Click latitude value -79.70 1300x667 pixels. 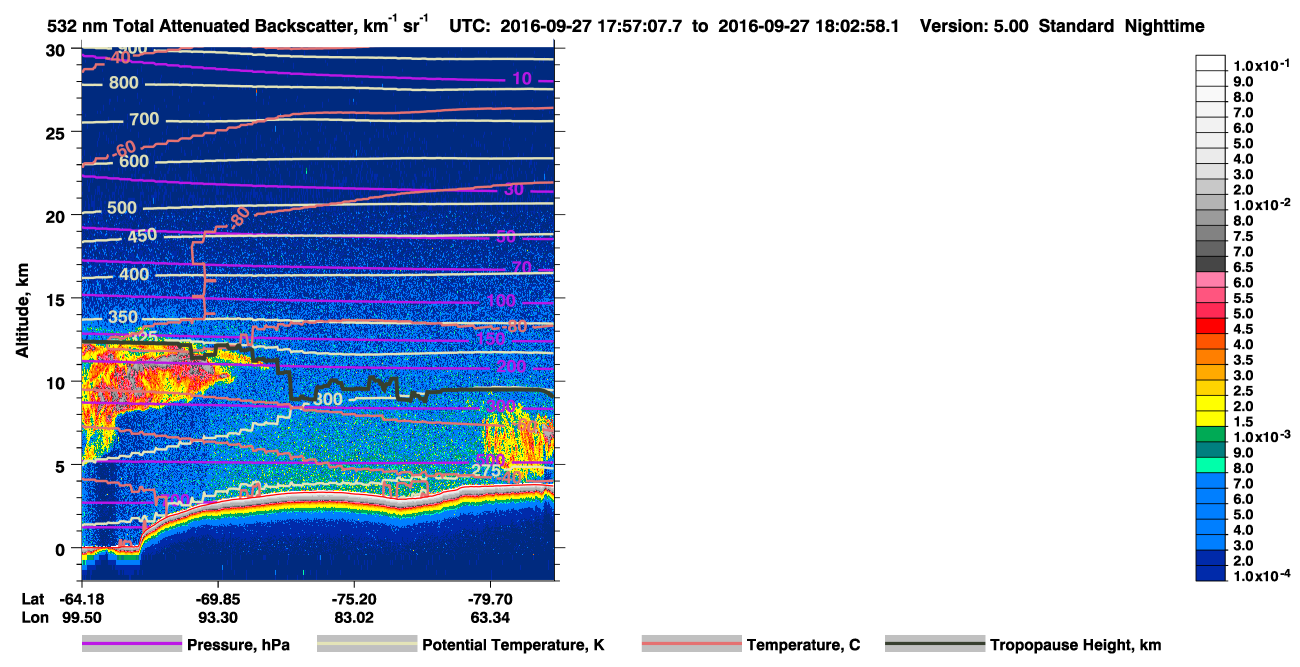490,599
